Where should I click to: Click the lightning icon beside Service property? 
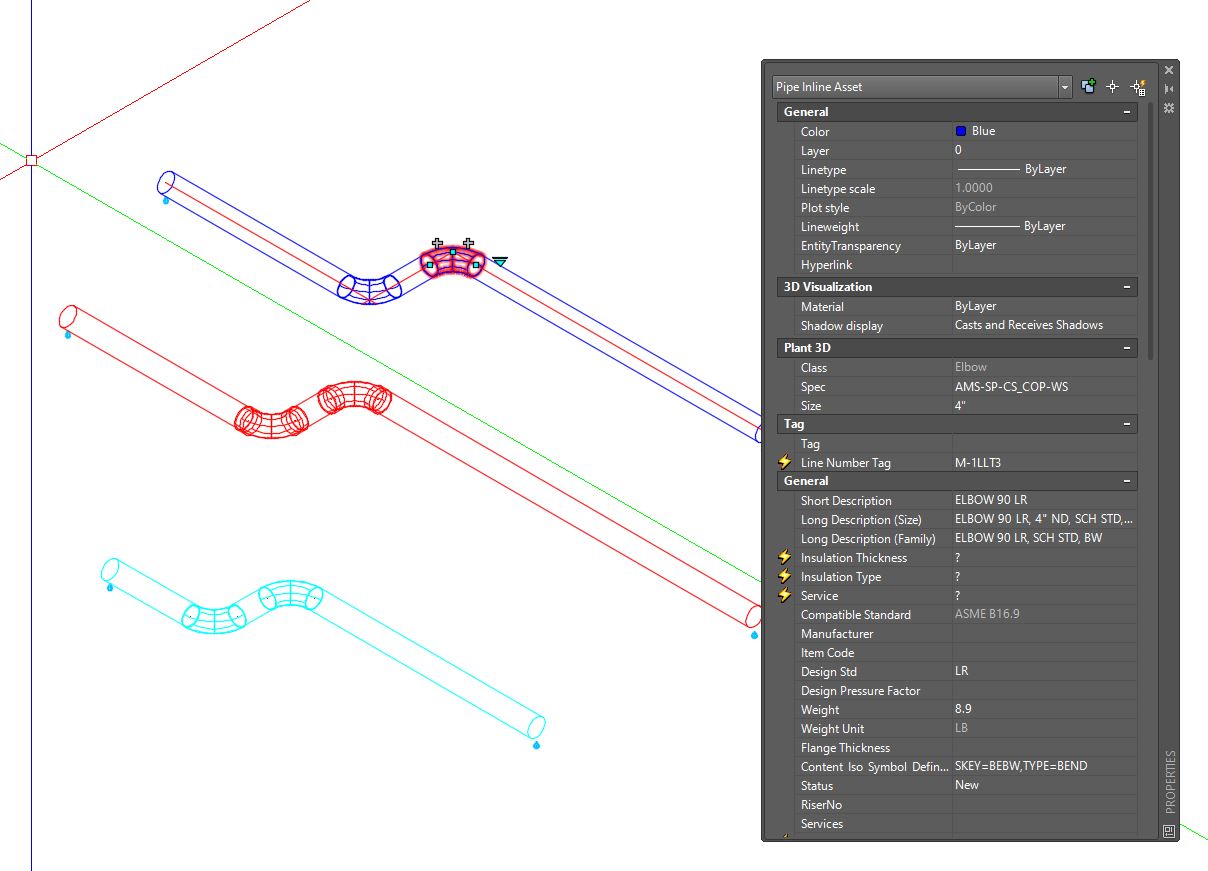784,595
